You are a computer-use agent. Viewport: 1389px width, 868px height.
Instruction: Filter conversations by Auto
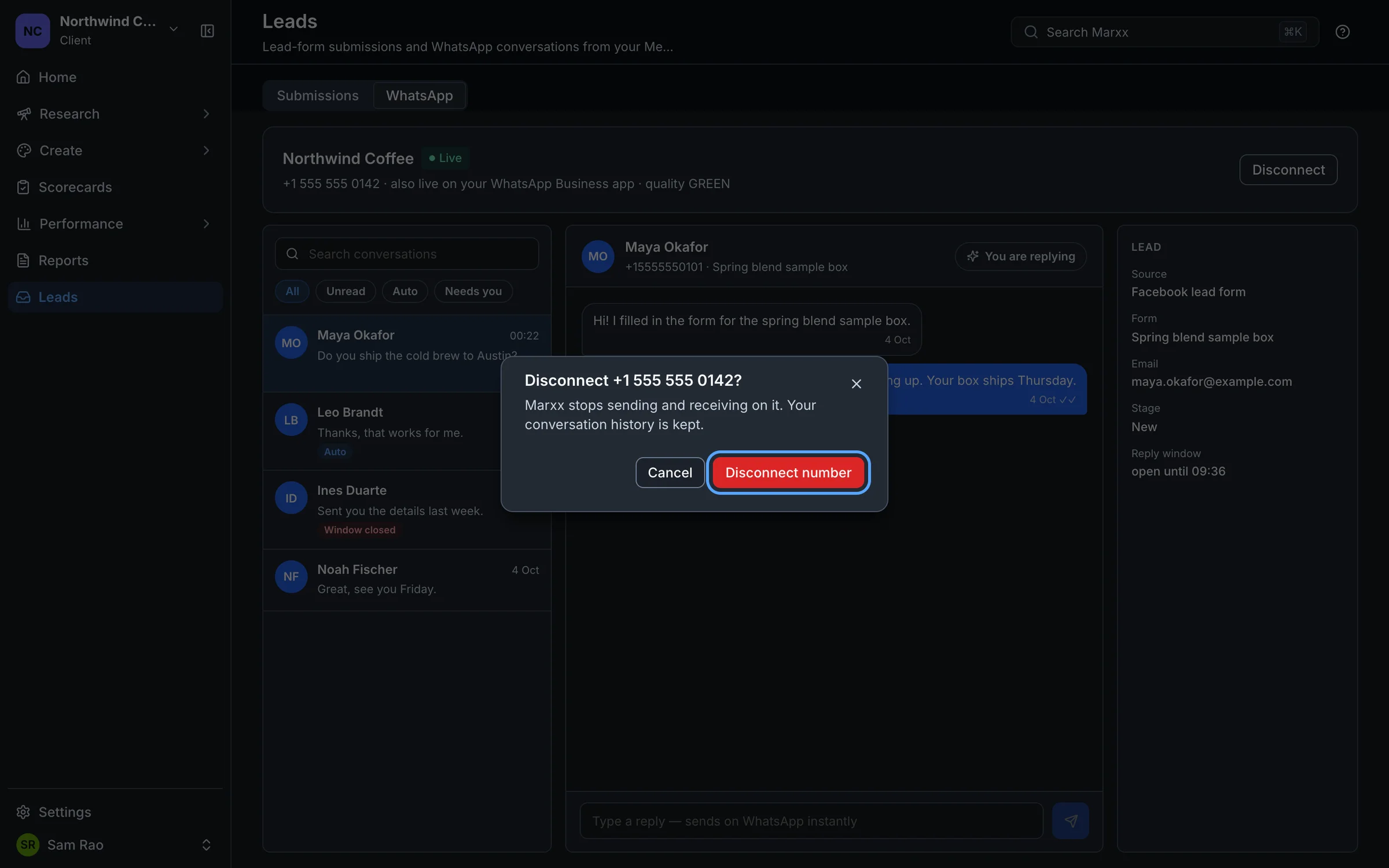pyautogui.click(x=405, y=291)
